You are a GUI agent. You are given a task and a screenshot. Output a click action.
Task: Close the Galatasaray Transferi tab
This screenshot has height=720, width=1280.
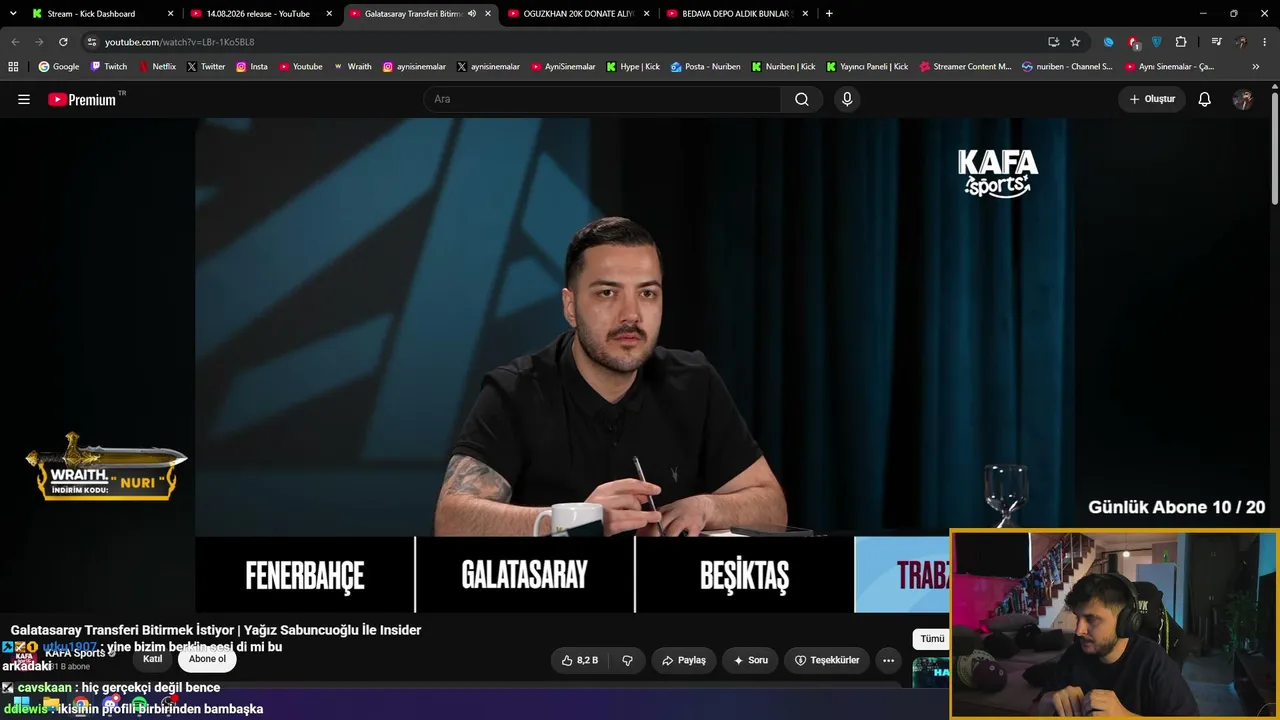[x=488, y=14]
